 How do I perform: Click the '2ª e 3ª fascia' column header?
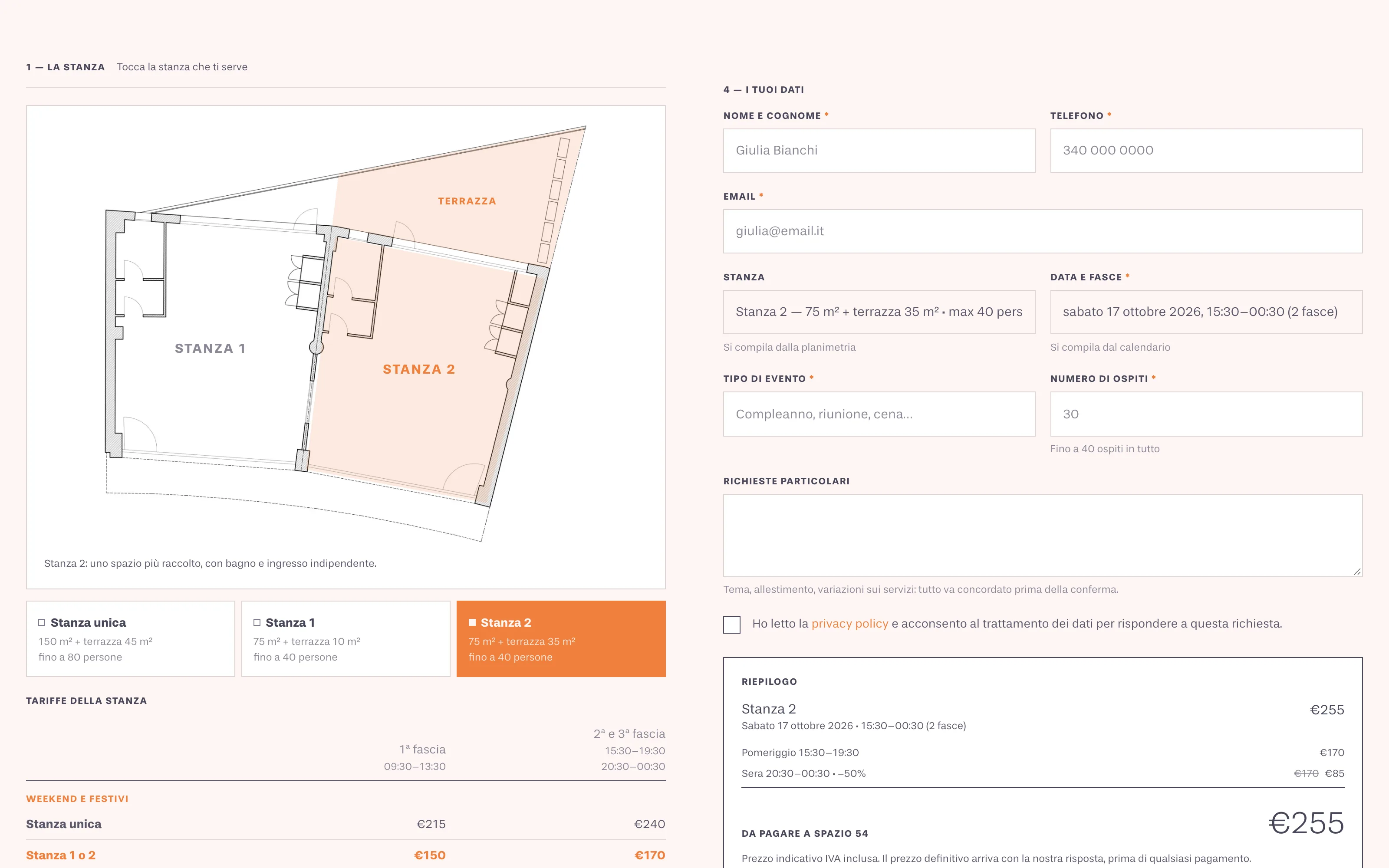point(630,733)
